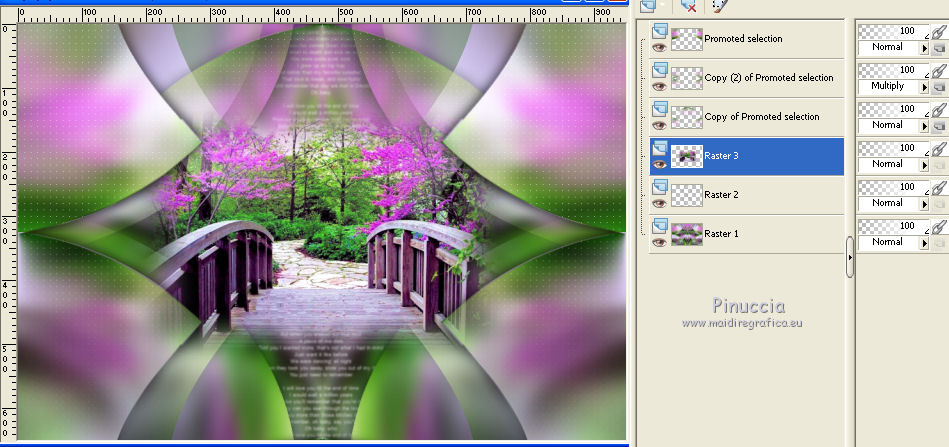Click the layer type icon of Raster 1

pyautogui.click(x=659, y=226)
